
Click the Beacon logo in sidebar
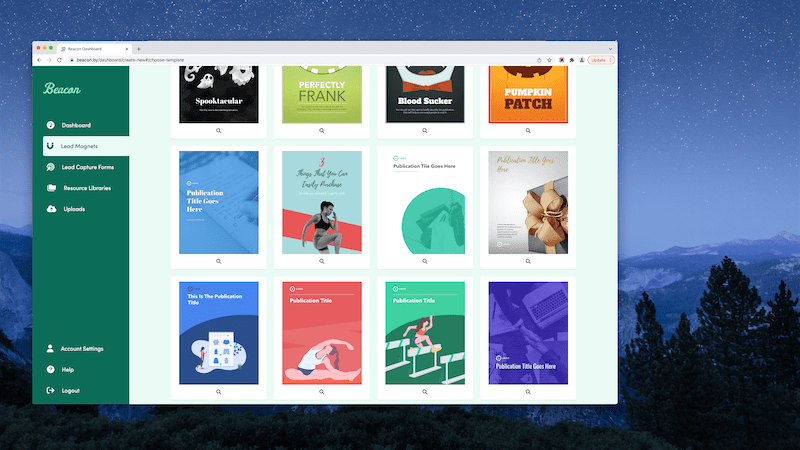[61, 88]
